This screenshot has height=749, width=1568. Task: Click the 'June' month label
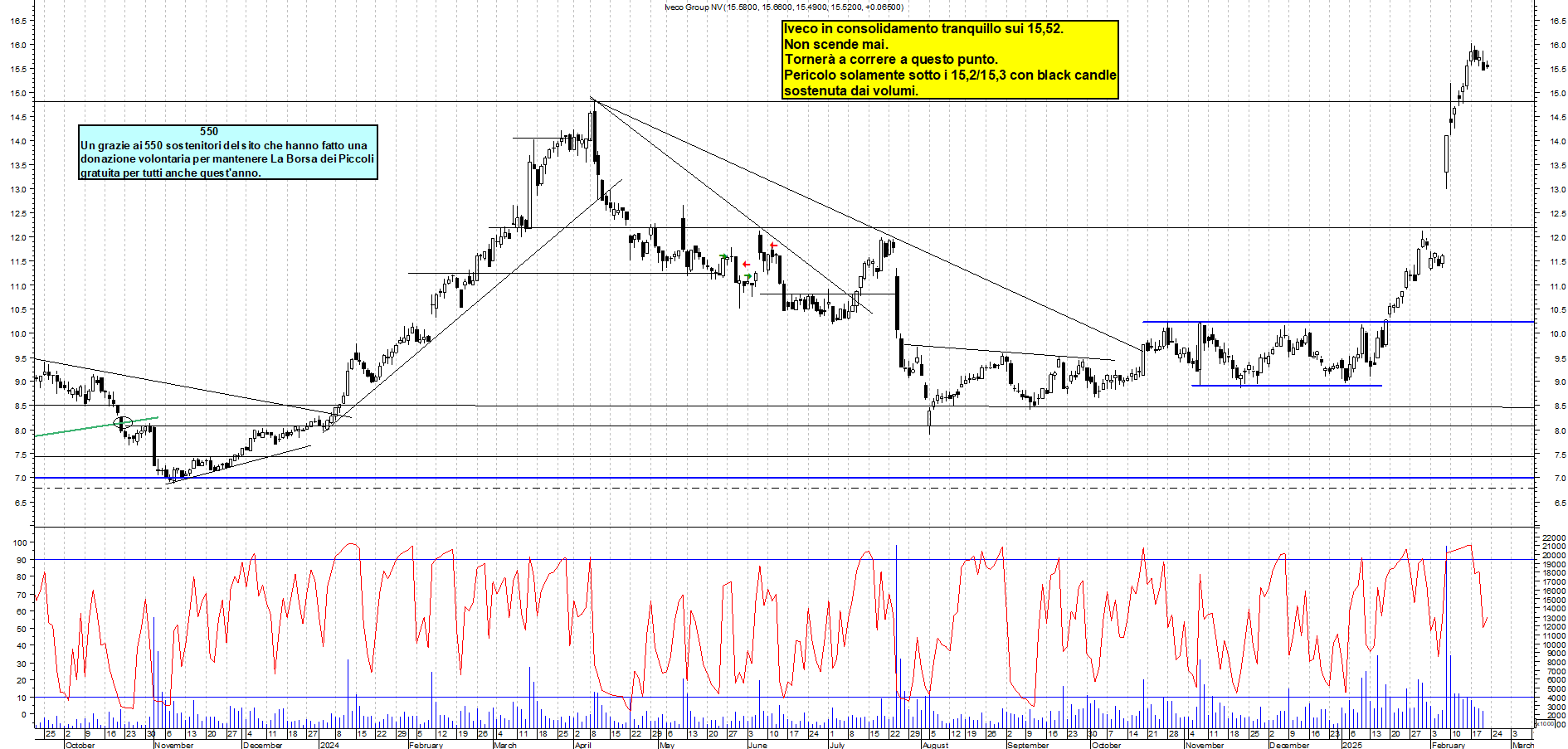(757, 745)
